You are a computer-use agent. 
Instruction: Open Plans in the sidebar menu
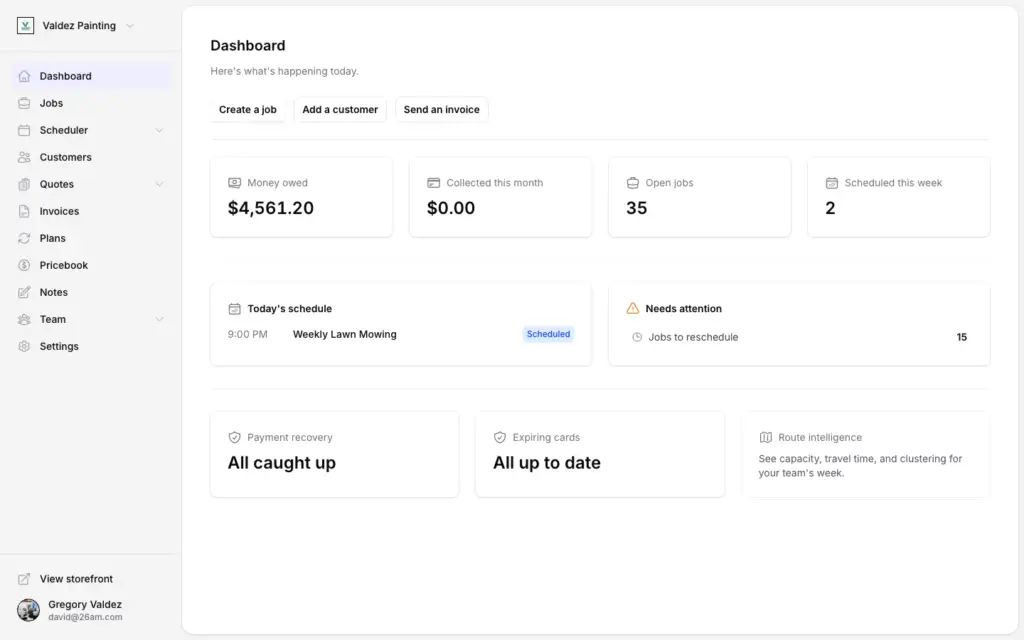92,238
